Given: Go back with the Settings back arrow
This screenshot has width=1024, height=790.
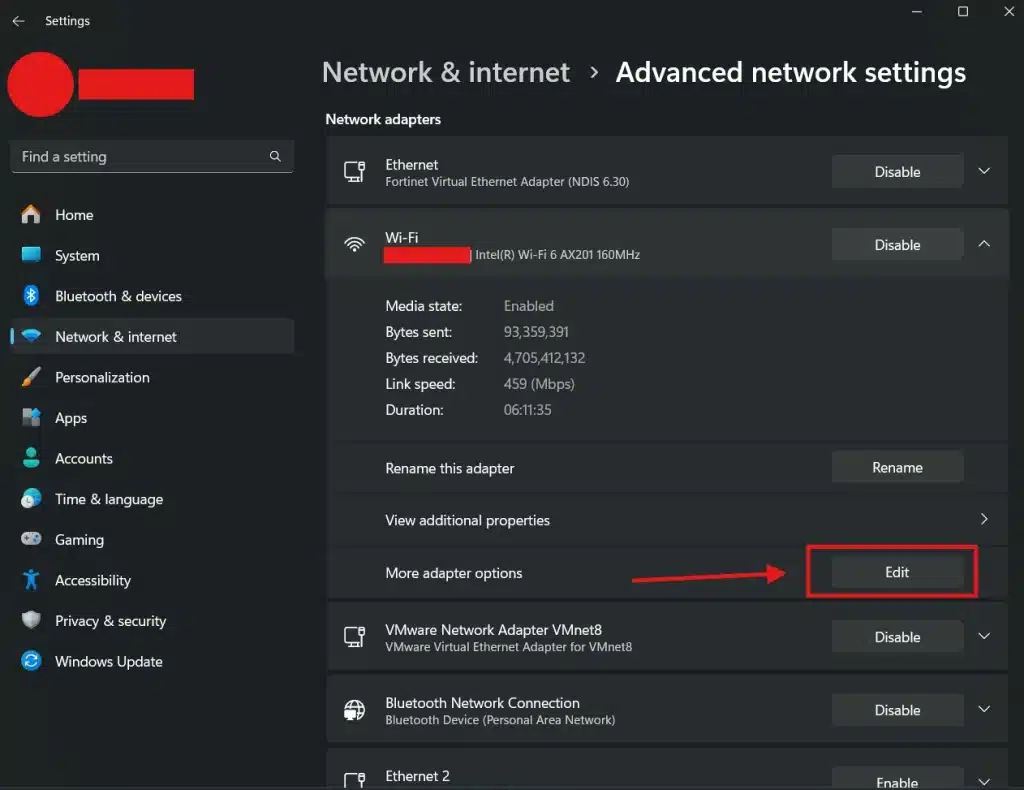Looking at the screenshot, I should tap(18, 21).
